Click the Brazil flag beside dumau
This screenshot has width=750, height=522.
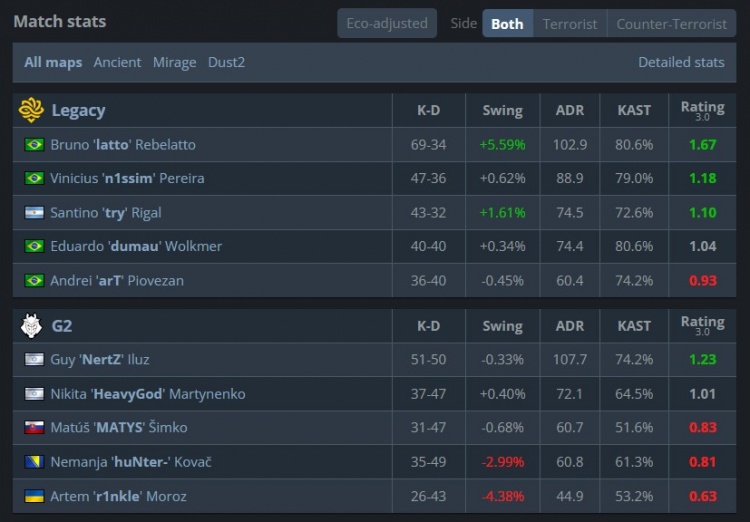(34, 246)
